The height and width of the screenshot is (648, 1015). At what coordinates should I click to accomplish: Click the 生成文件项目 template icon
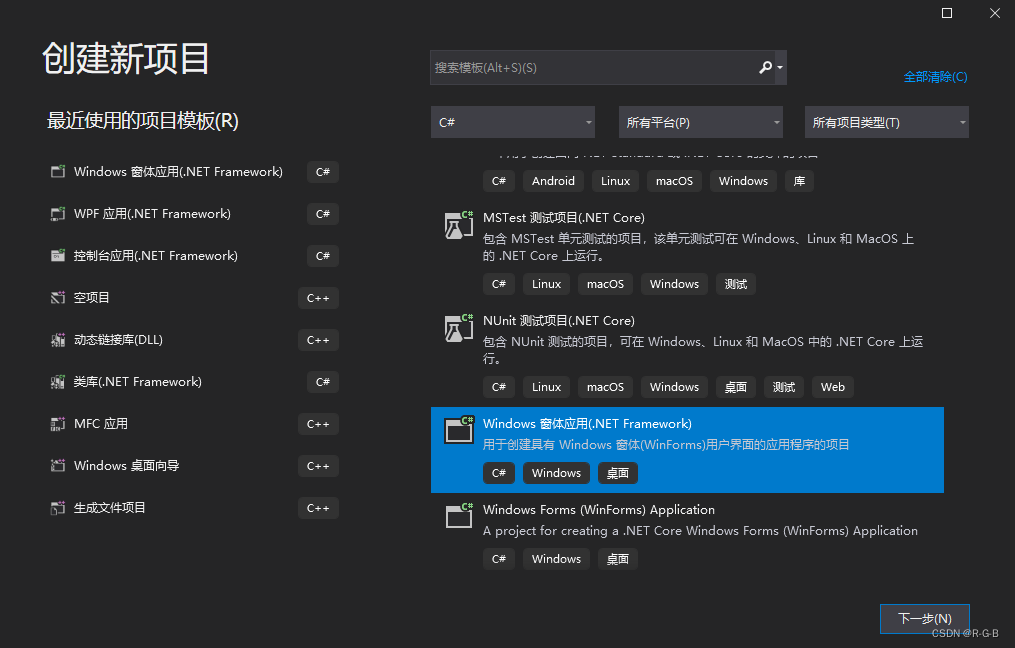click(x=58, y=508)
